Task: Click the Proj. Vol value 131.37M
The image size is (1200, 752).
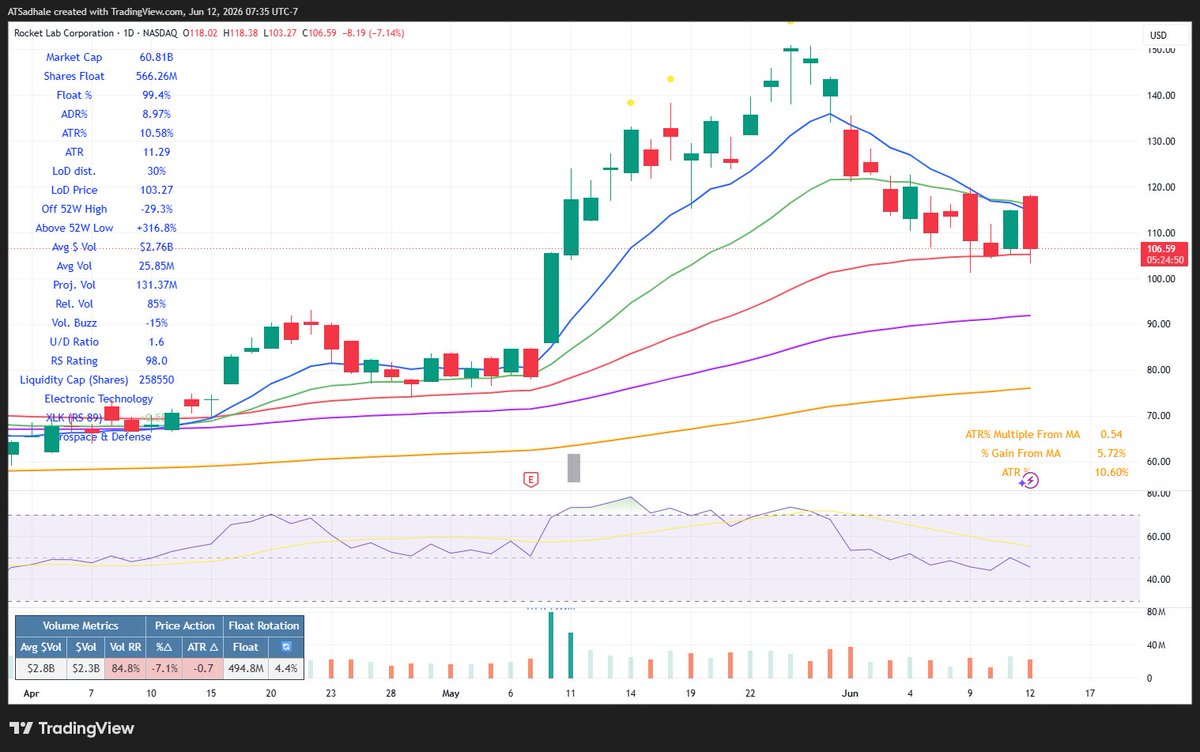Action: point(158,285)
